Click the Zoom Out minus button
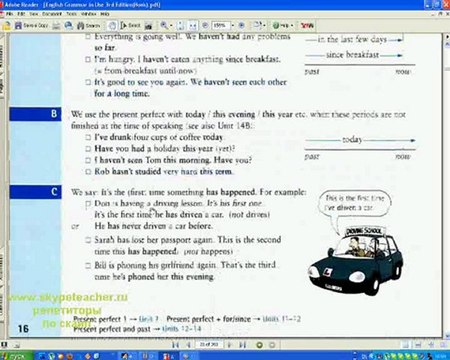This screenshot has height=360, width=450. (x=205, y=25)
